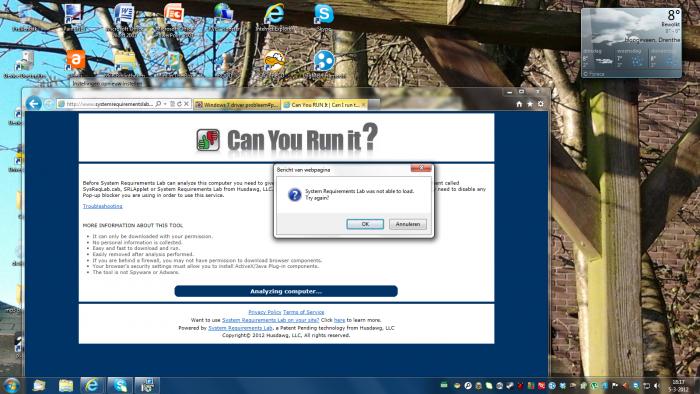700x394 pixels.
Task: Click the refresh icon in address bar
Action: click(x=179, y=104)
